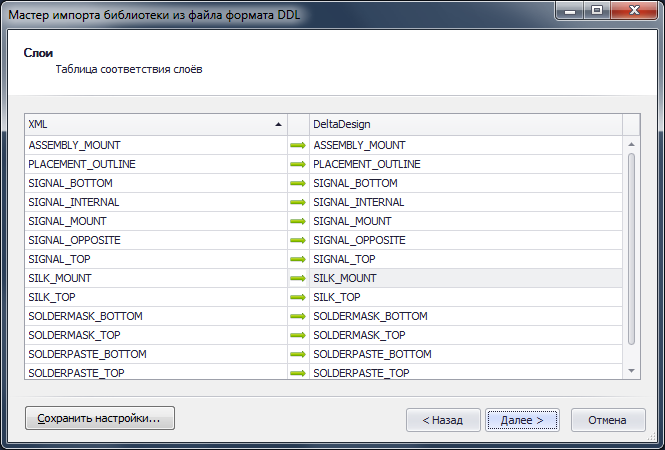The width and height of the screenshot is (665, 450).
Task: Click green arrow in SIGNAL_OPPOSITE row
Action: [298, 240]
